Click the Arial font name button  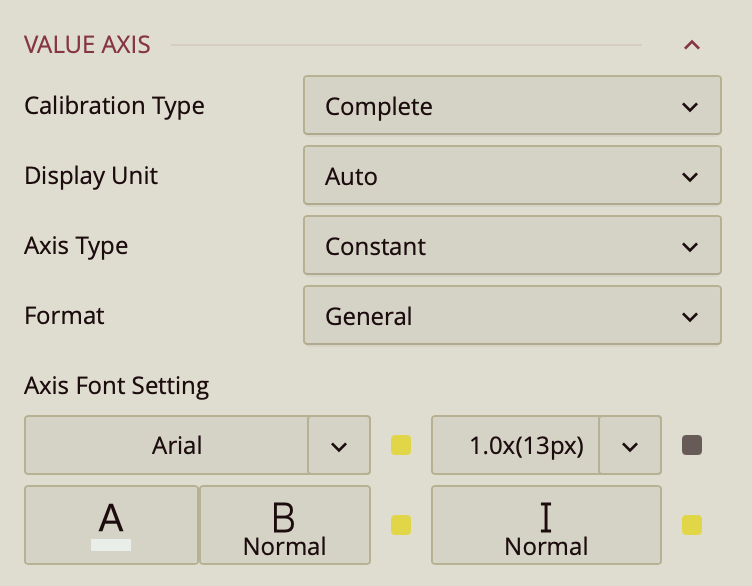tap(166, 445)
